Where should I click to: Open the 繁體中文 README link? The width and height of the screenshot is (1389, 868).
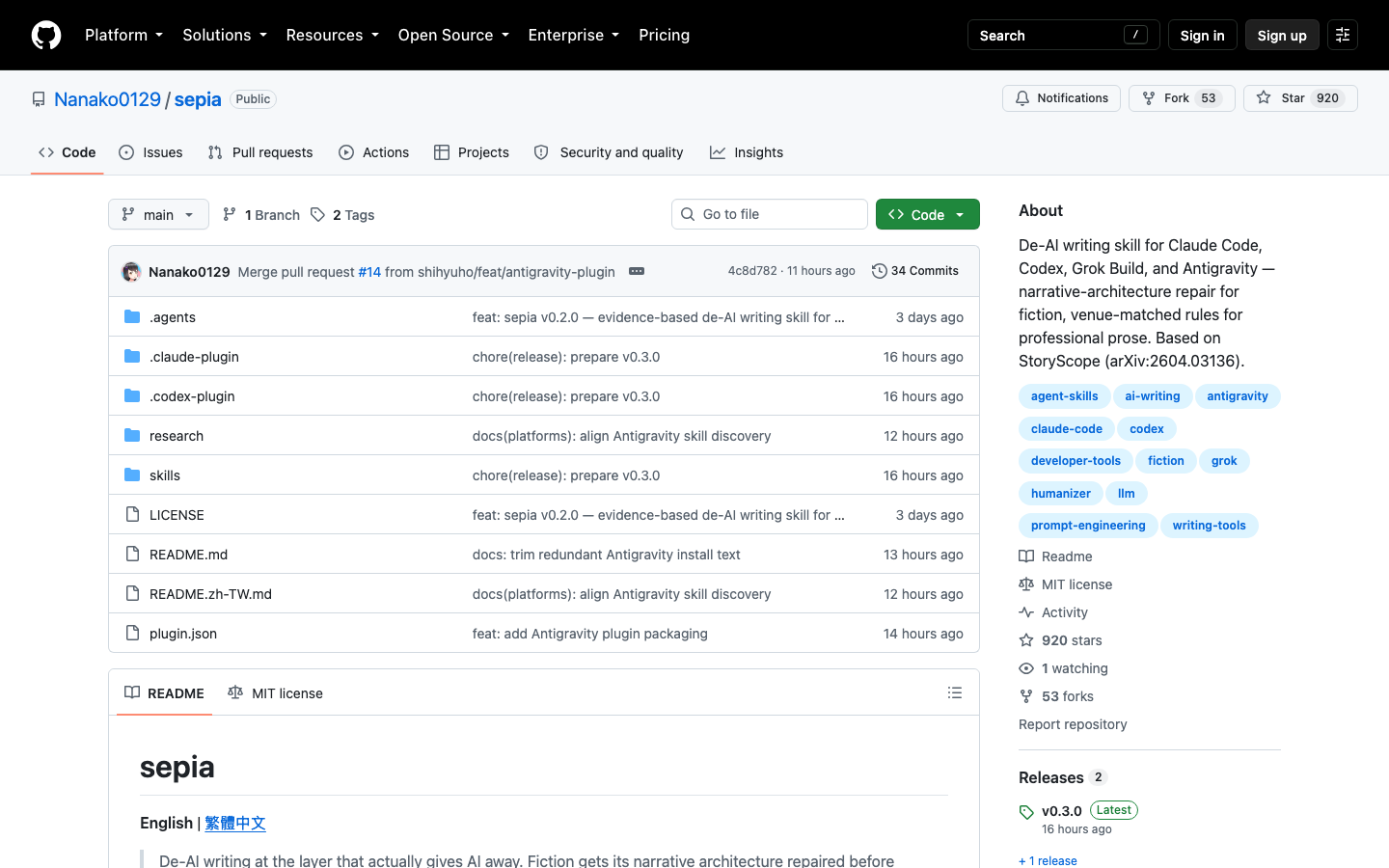tap(235, 823)
